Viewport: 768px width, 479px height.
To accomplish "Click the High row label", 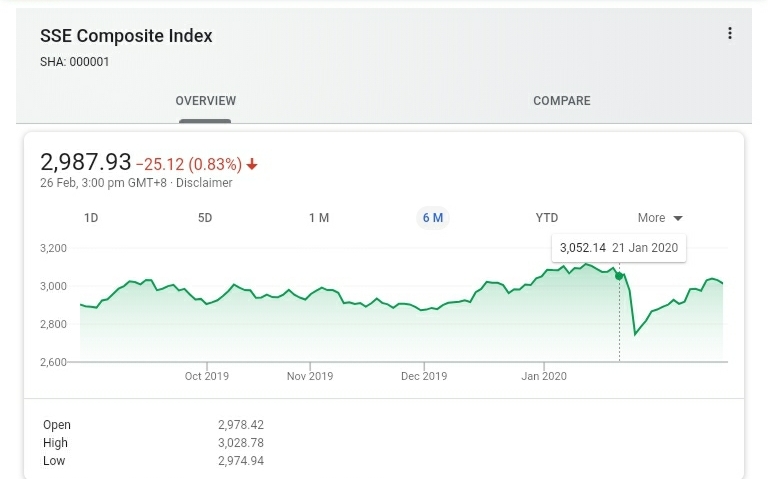I will point(55,443).
